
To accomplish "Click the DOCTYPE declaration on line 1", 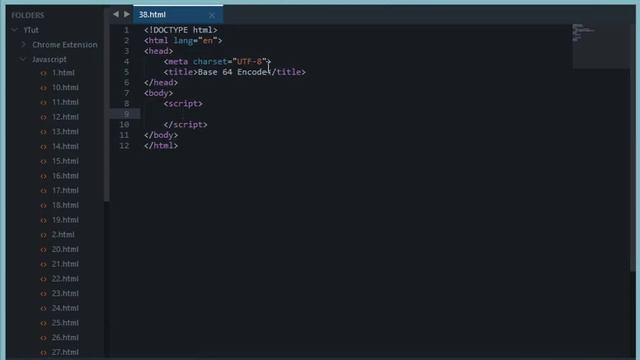I will click(x=181, y=30).
